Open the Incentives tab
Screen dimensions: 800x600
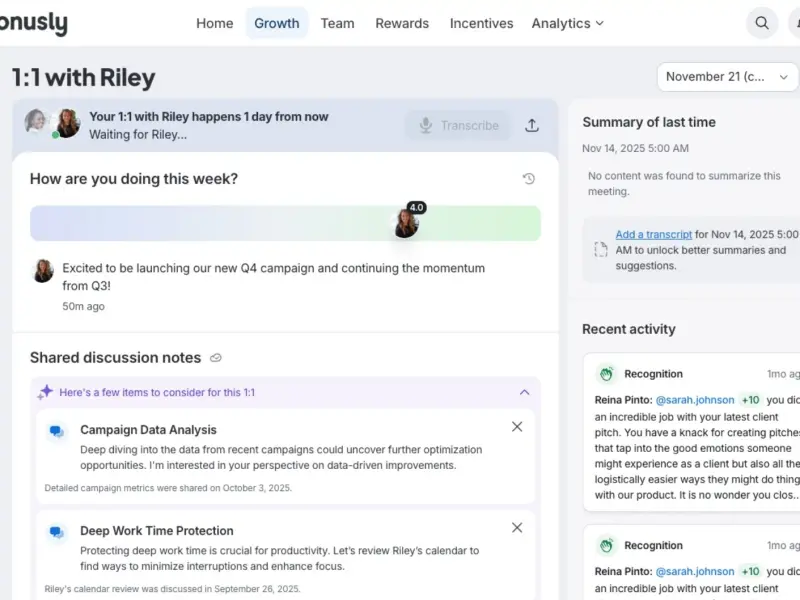click(x=481, y=23)
